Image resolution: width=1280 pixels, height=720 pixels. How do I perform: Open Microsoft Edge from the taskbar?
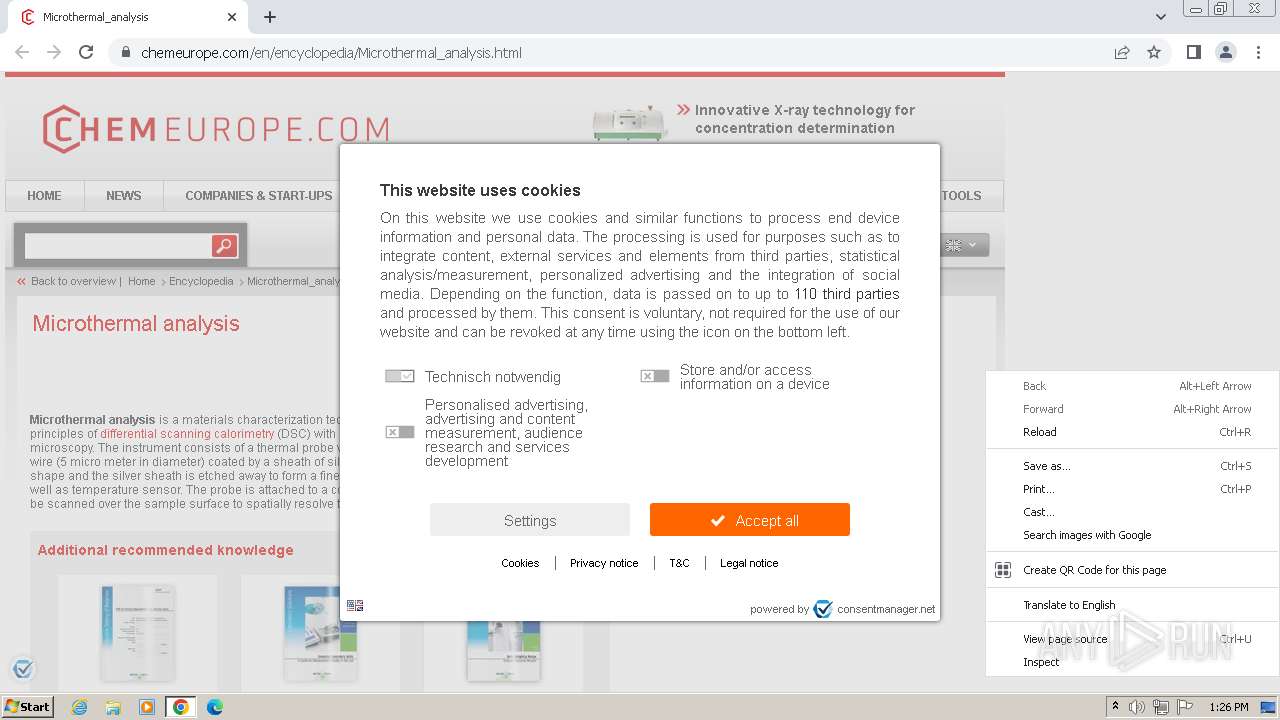tap(214, 707)
